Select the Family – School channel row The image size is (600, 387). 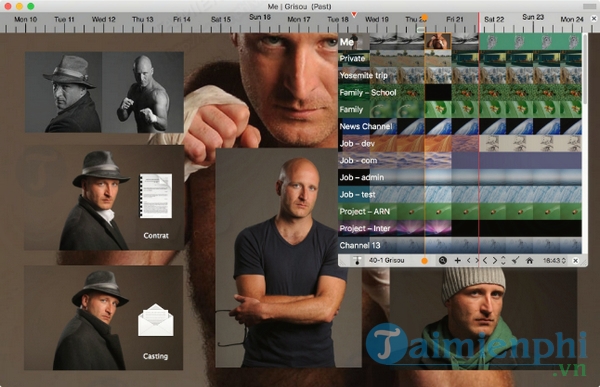[x=460, y=93]
